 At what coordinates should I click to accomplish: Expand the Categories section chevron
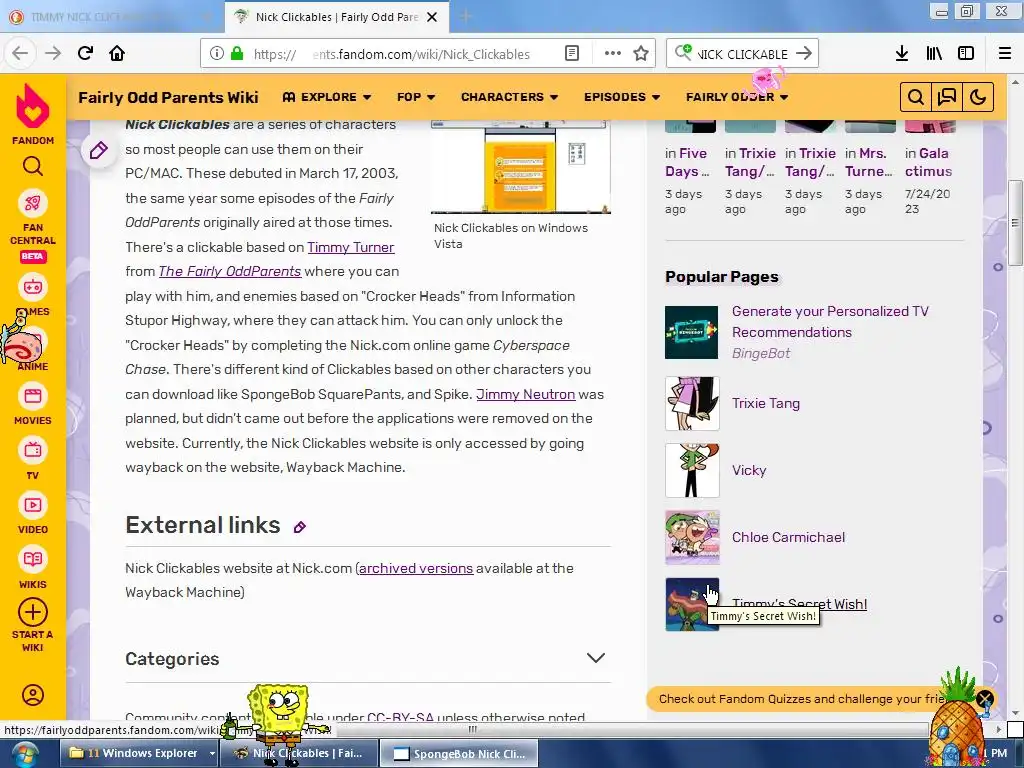596,658
